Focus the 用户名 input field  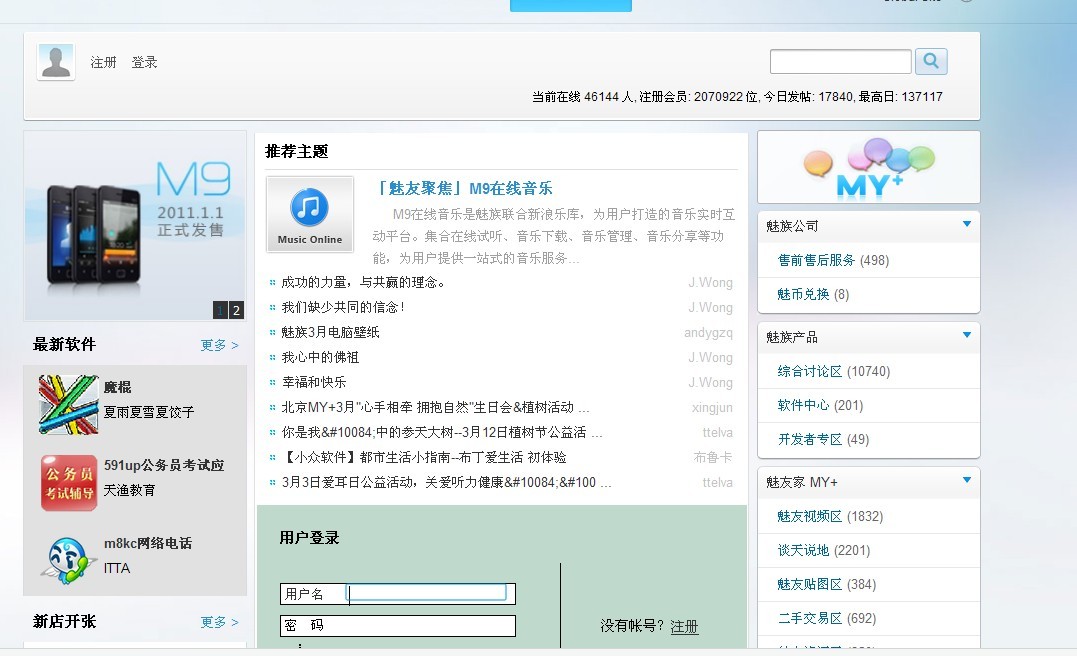point(398,594)
